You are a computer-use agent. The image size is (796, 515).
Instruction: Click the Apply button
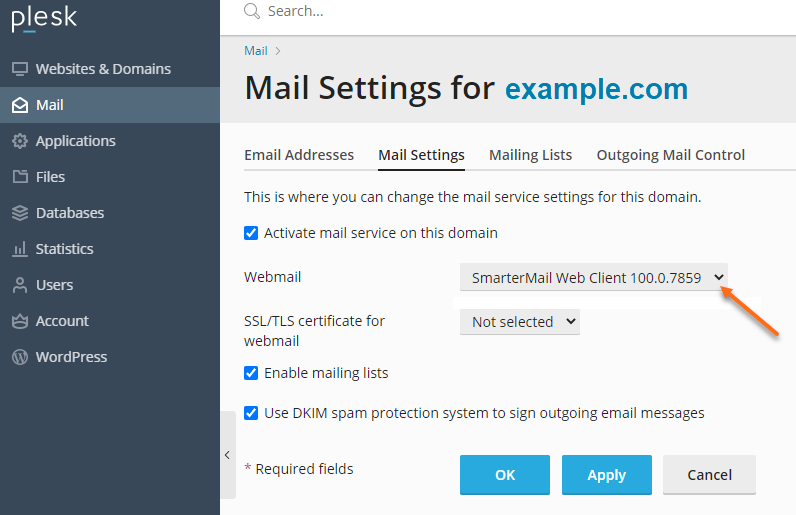(607, 475)
